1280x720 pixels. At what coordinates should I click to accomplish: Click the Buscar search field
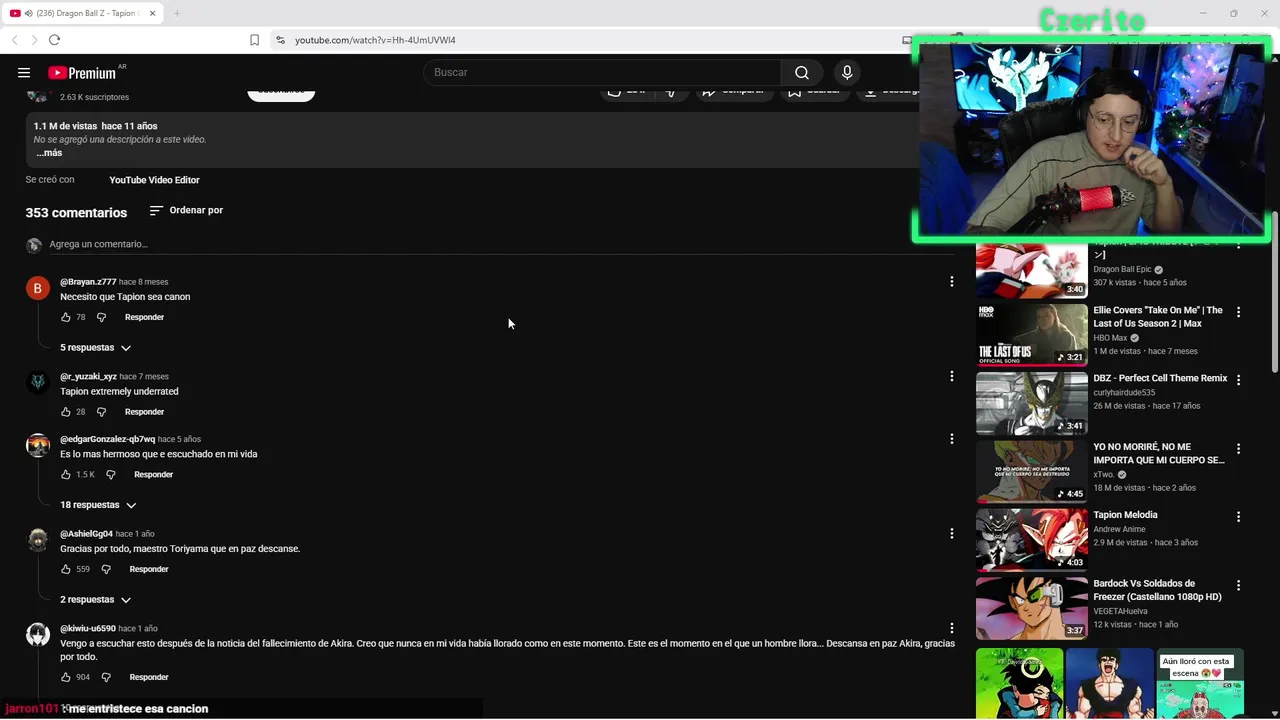coord(602,72)
